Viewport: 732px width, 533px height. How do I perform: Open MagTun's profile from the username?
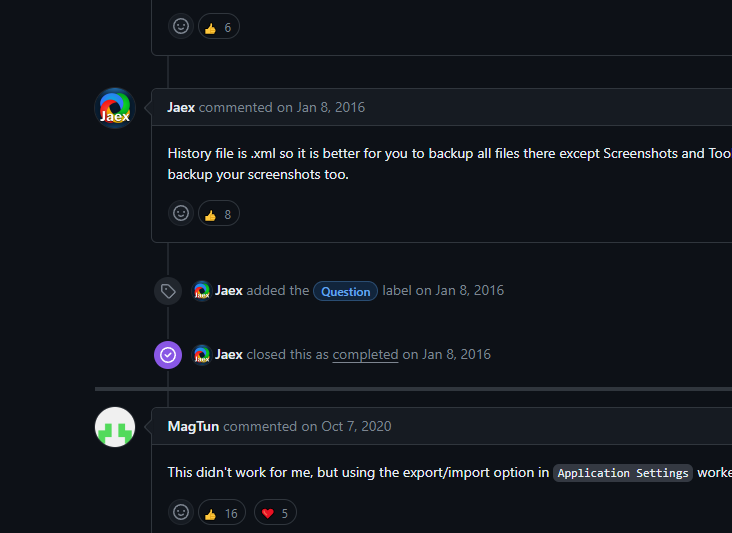coord(193,426)
